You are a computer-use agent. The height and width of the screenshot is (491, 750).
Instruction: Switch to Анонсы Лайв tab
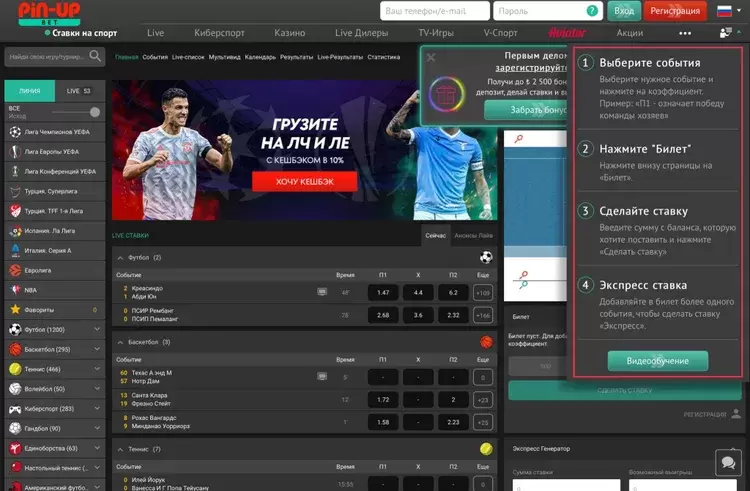point(474,235)
